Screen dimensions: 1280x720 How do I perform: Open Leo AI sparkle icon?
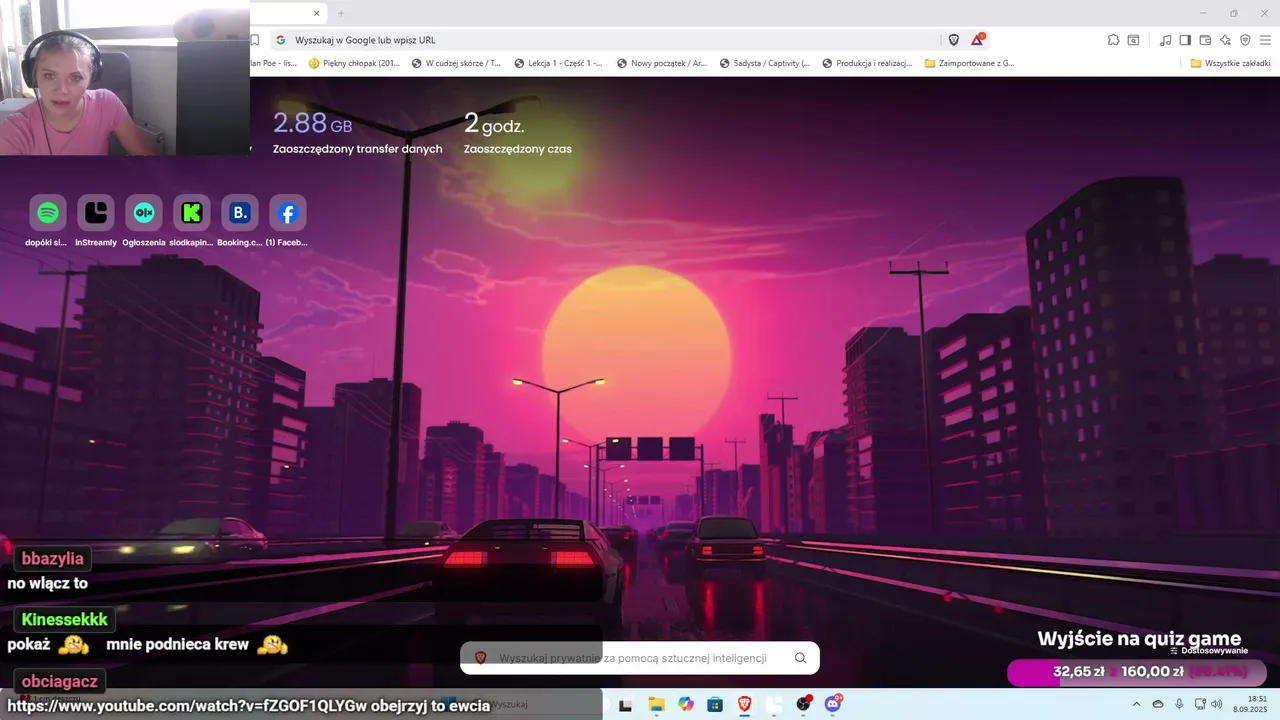(1225, 40)
